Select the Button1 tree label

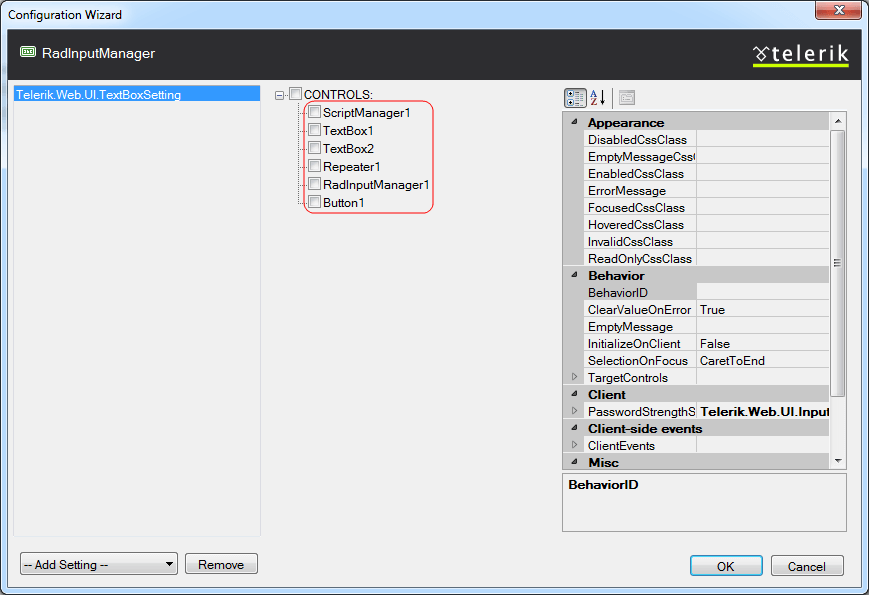click(344, 203)
